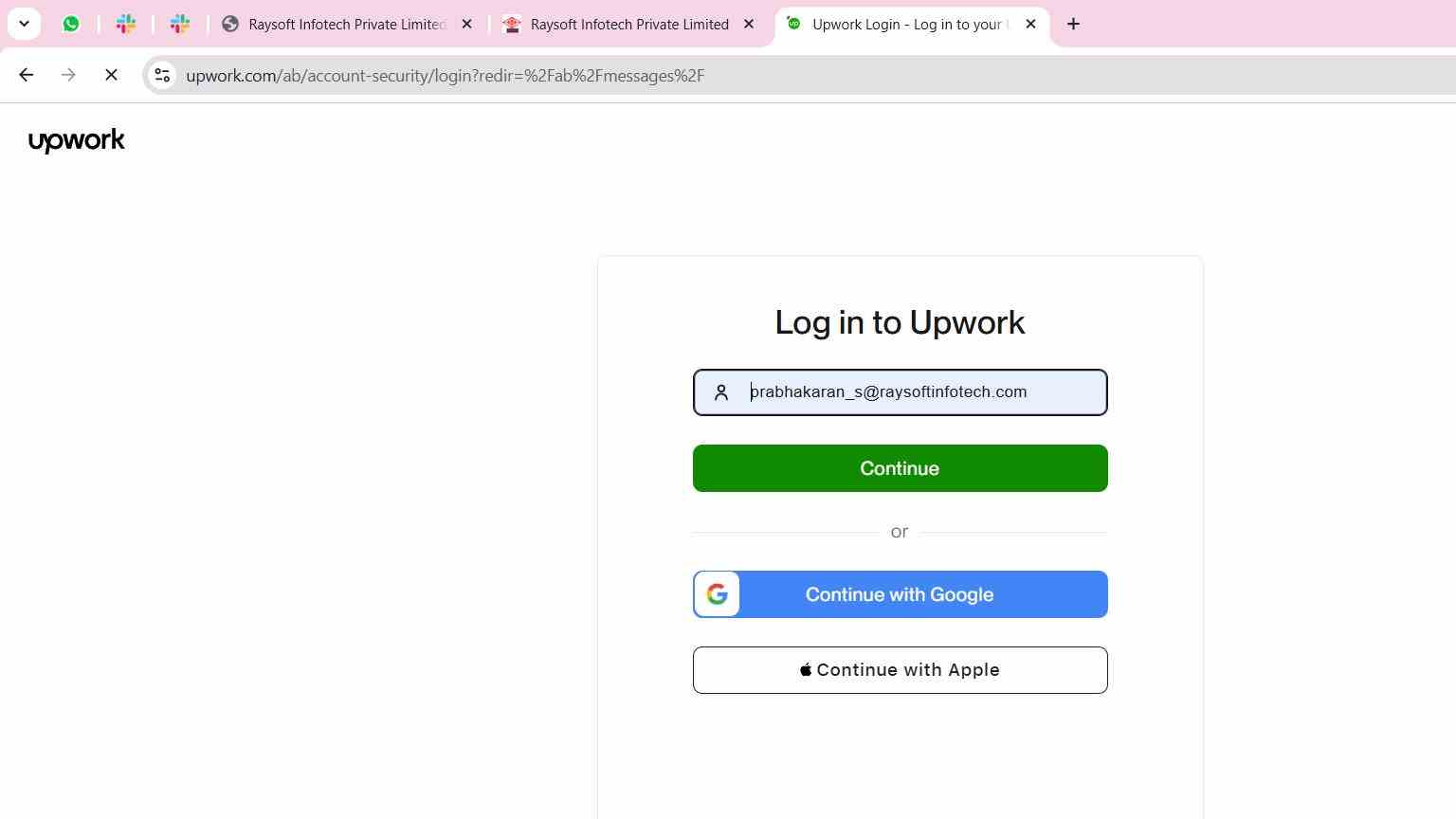Choose Continue with Apple
Image resolution: width=1456 pixels, height=819 pixels.
pyautogui.click(x=900, y=670)
